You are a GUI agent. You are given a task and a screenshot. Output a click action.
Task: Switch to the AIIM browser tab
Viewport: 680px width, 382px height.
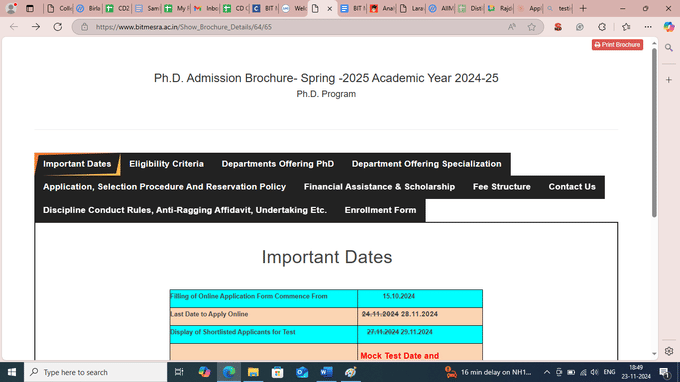(441, 8)
